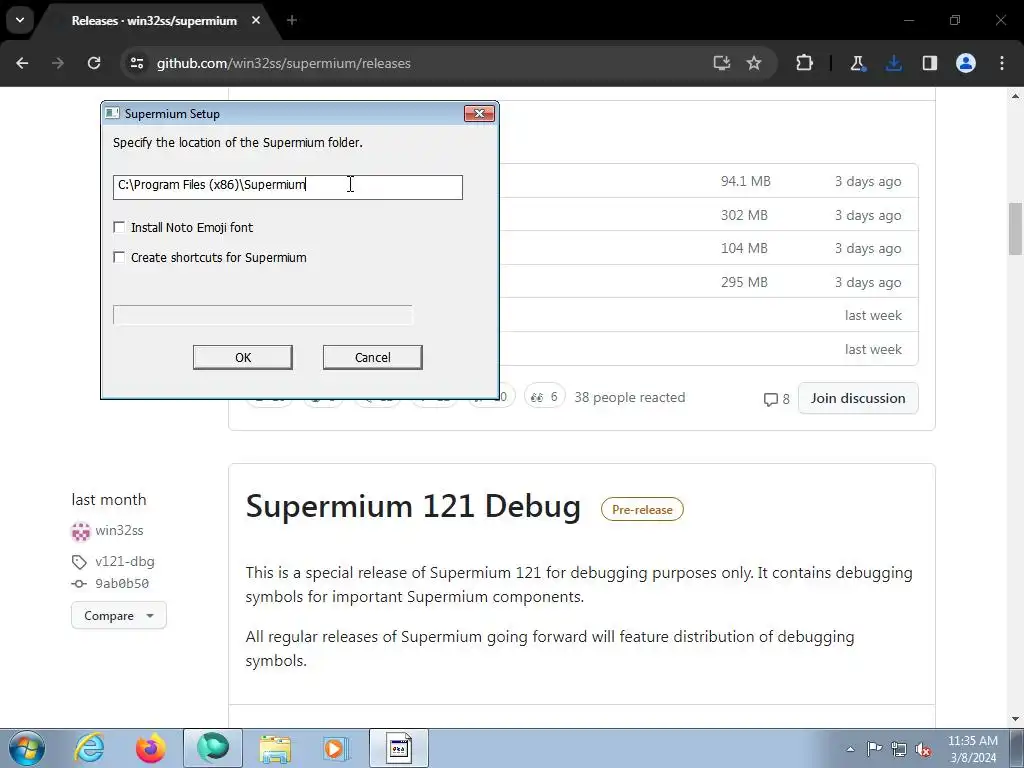1024x768 pixels.
Task: Open commit 9ab0b50 link
Action: (x=121, y=583)
